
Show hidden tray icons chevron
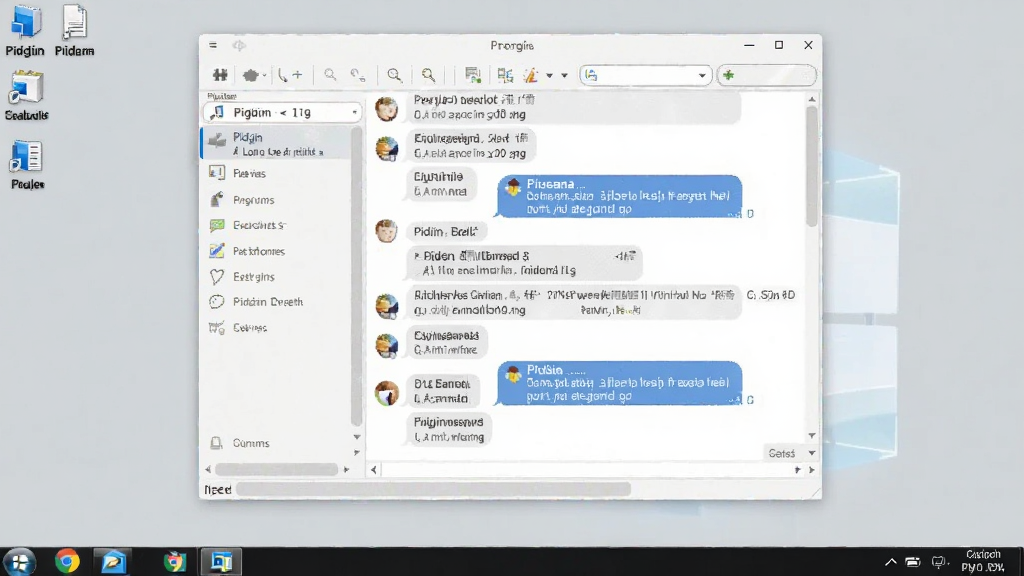point(891,562)
